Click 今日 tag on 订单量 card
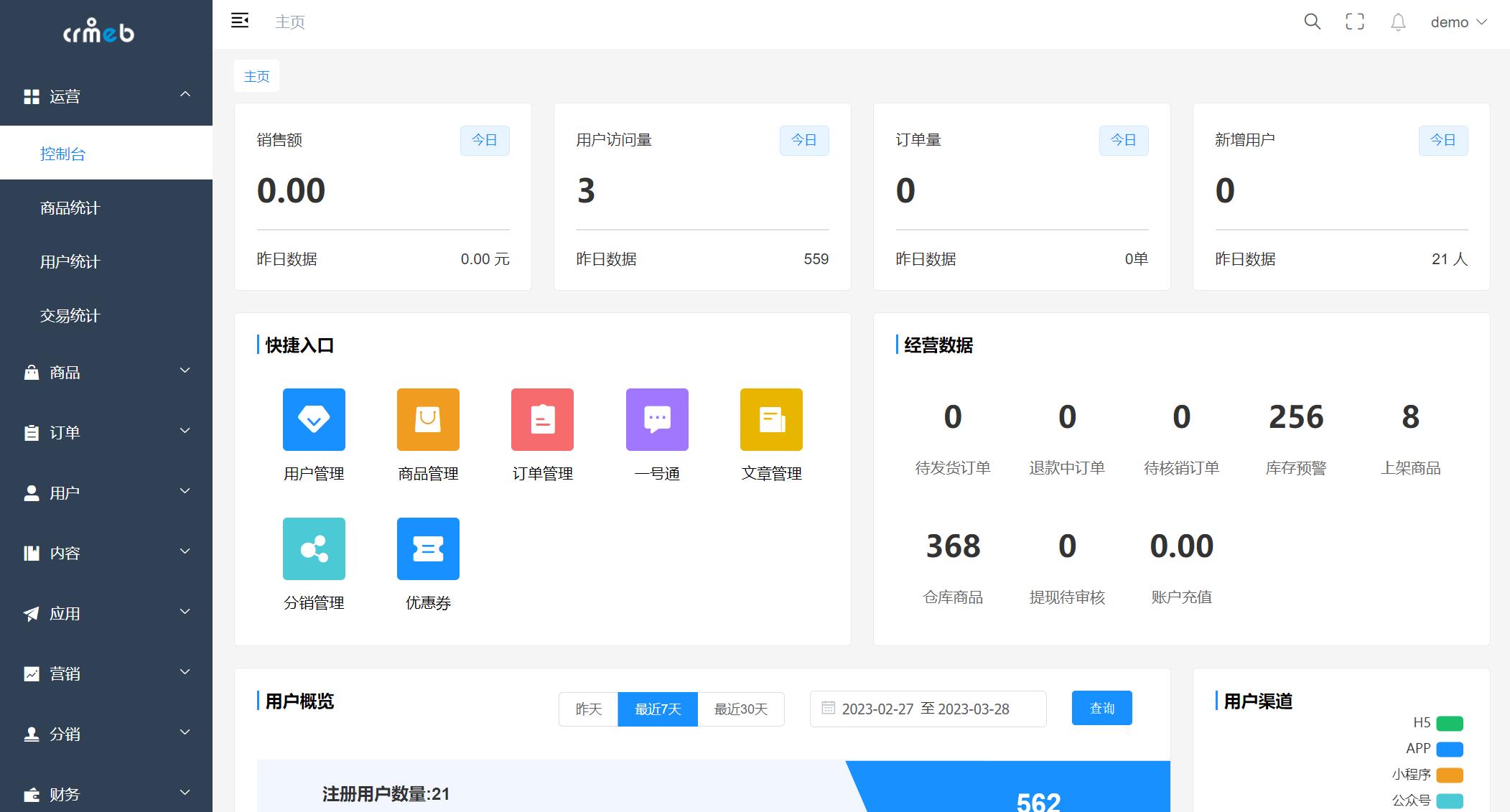 click(x=1124, y=140)
